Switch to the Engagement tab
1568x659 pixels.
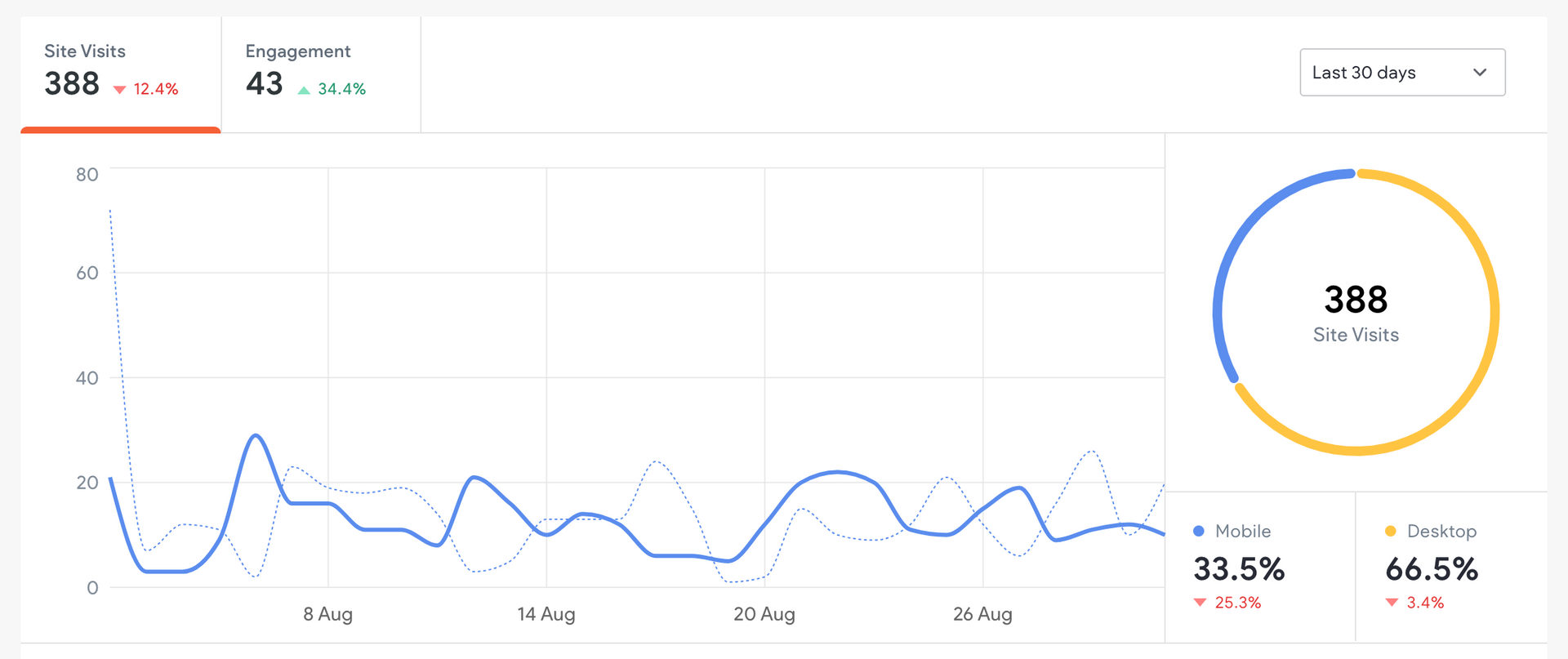320,73
